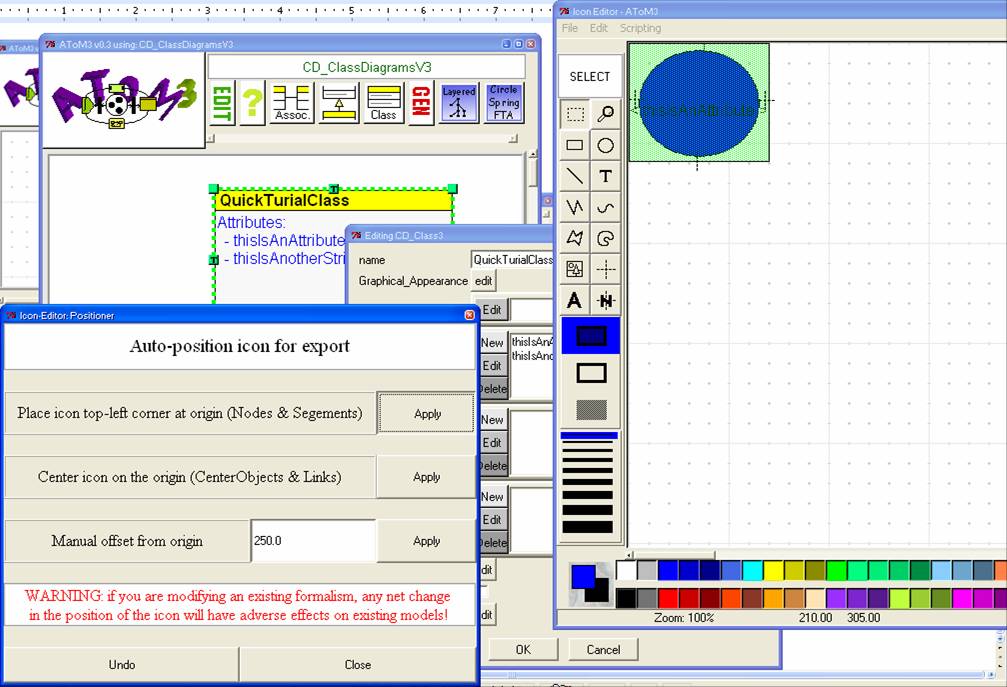The height and width of the screenshot is (687, 1007).
Task: Select the magnifier zoom tool
Action: pyautogui.click(x=605, y=114)
